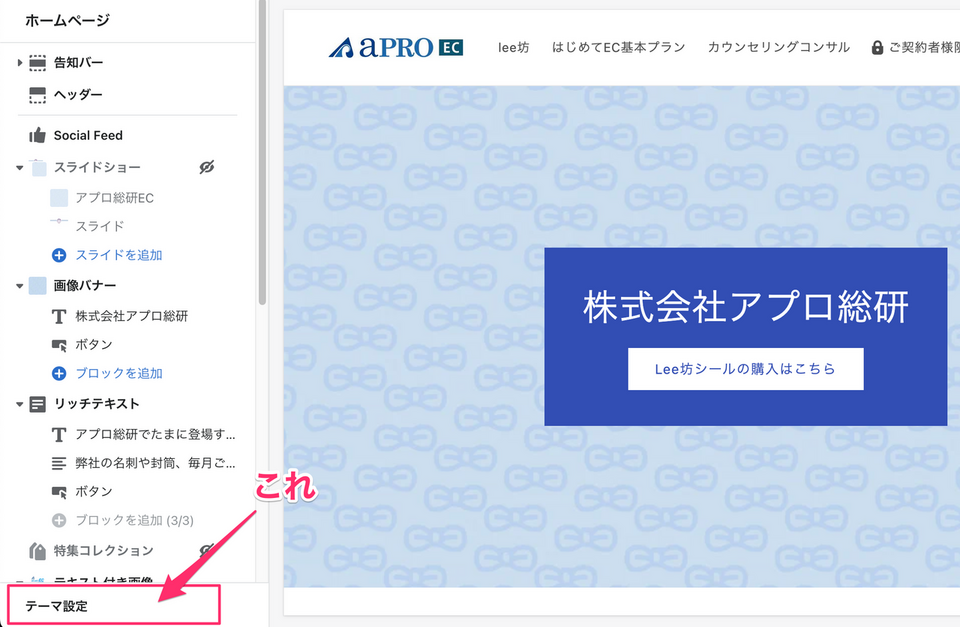
Task: Toggle visibility of スライドショー section
Action: pos(207,167)
